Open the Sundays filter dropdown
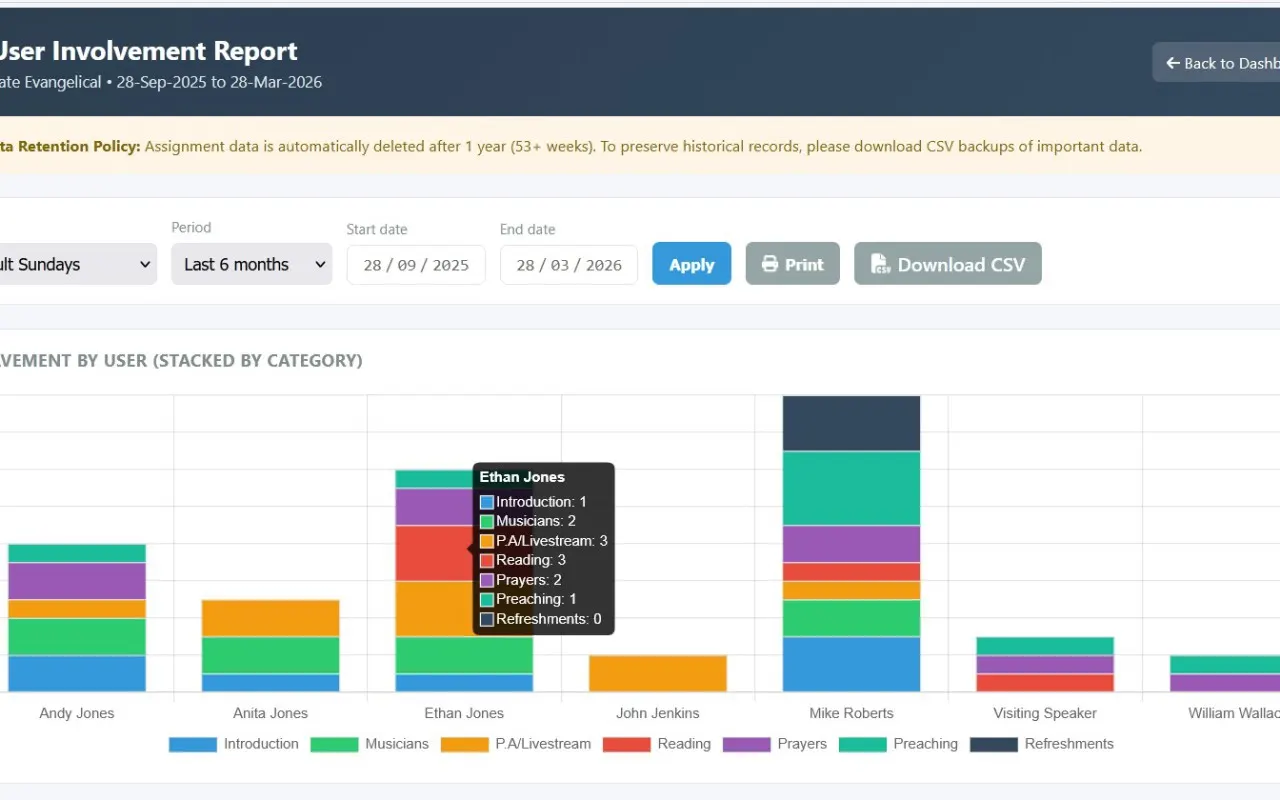The width and height of the screenshot is (1280, 800). pos(78,264)
